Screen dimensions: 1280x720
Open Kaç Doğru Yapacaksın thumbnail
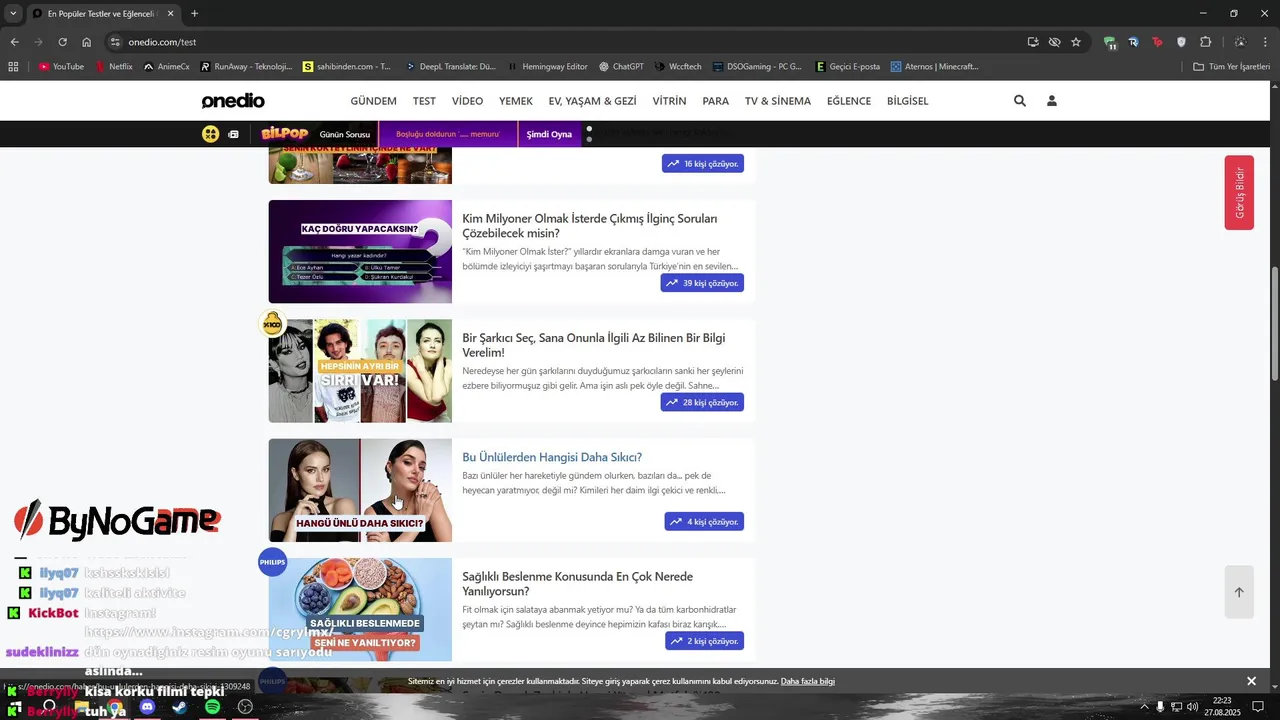[360, 251]
